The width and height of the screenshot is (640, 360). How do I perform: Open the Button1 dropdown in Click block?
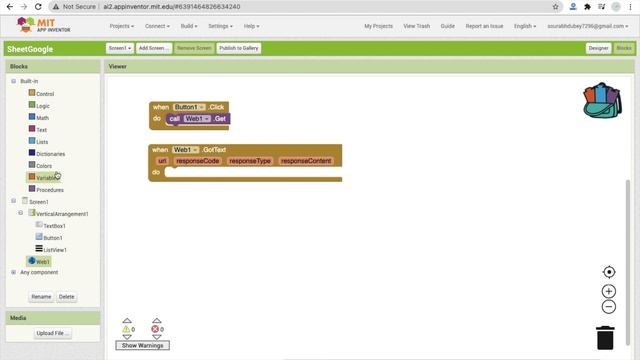tap(190, 107)
